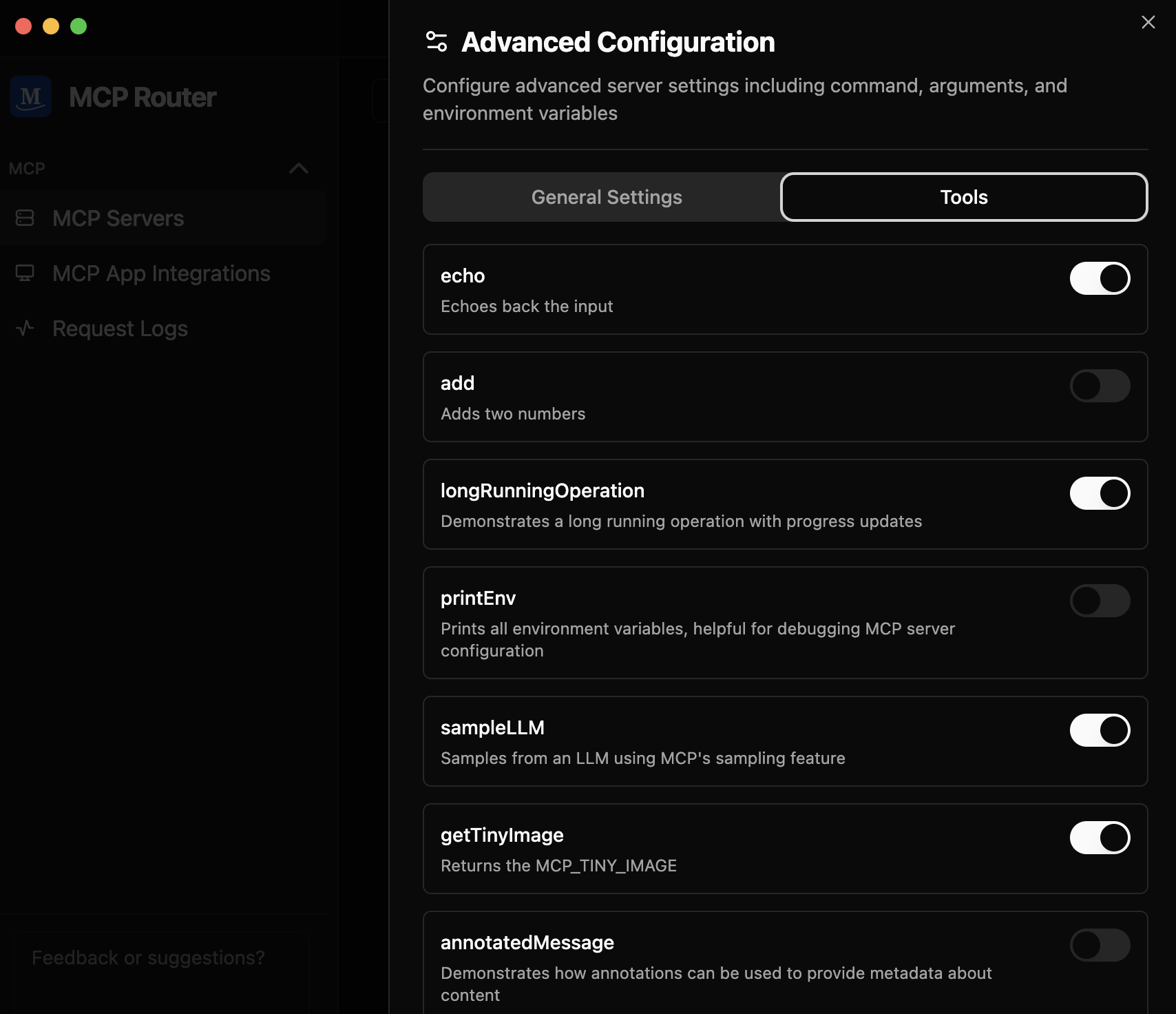Turn off the longRunningOperation toggle
This screenshot has height=1014, width=1176.
tap(1100, 493)
